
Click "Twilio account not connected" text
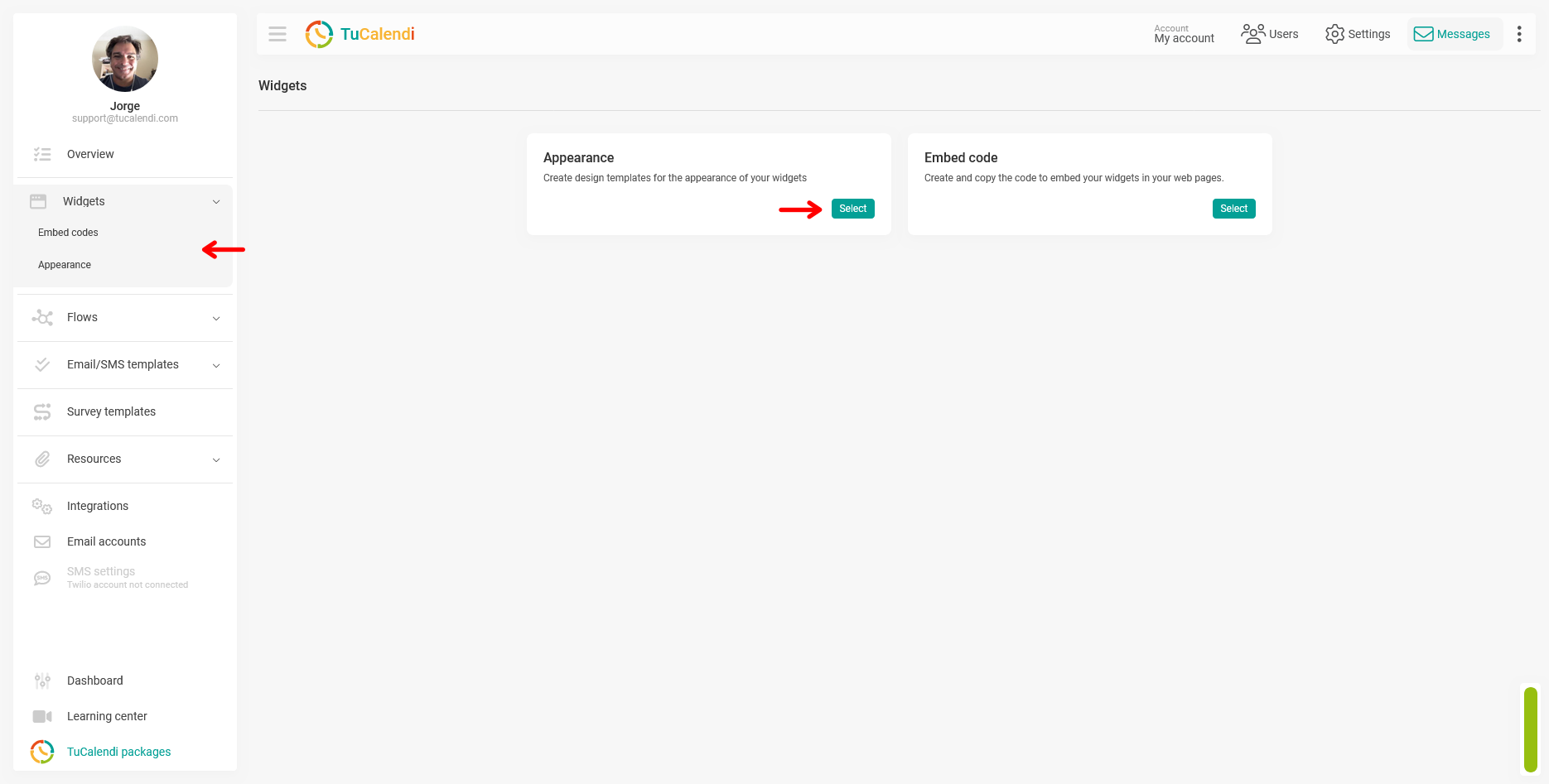click(x=128, y=584)
